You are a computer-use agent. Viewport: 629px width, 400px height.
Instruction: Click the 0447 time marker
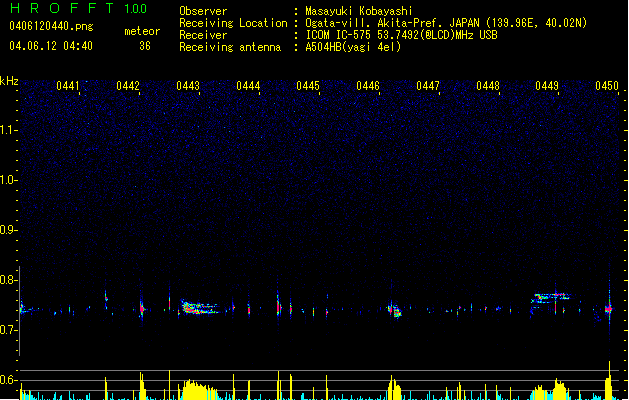point(428,86)
